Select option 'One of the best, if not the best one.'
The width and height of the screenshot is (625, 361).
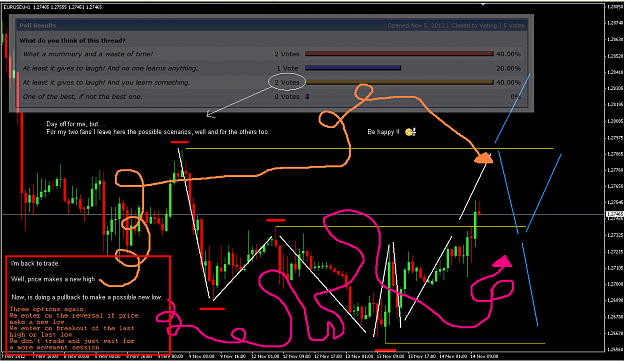pos(83,96)
